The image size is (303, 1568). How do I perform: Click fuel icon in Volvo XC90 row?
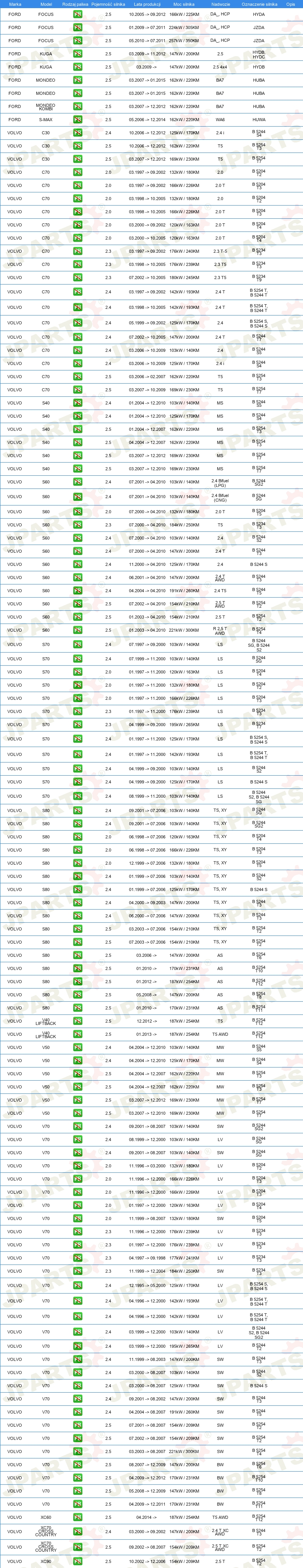(x=77, y=1561)
